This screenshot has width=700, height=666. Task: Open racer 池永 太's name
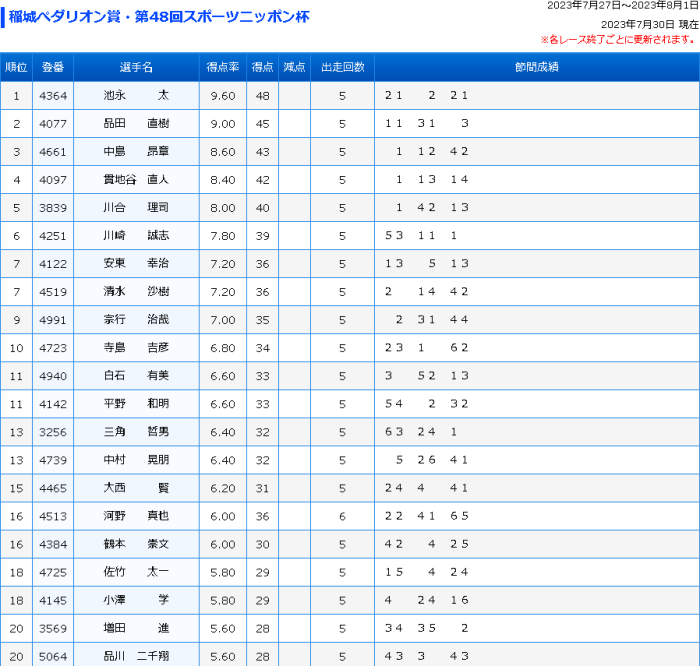pyautogui.click(x=136, y=96)
